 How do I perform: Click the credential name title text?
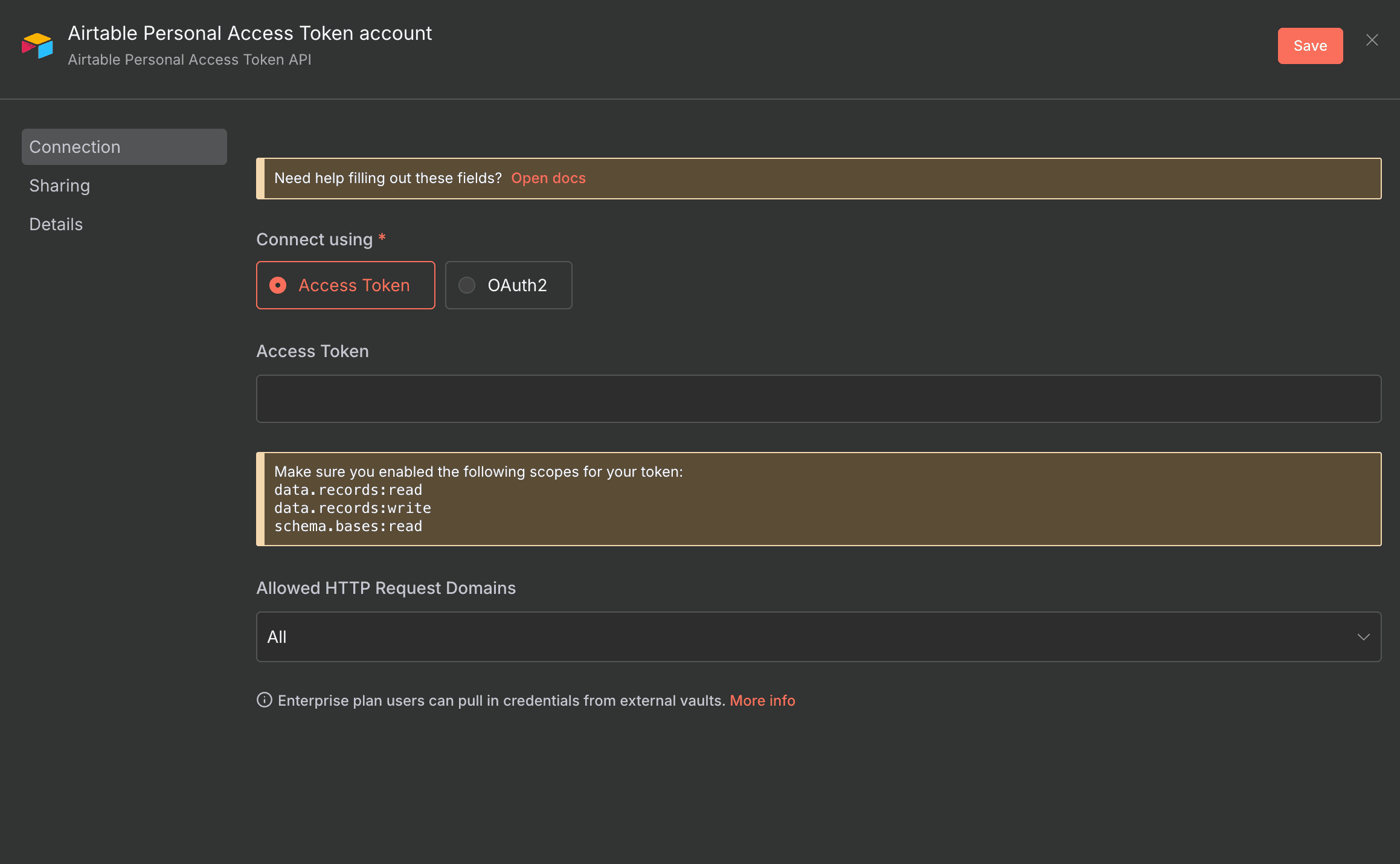click(249, 33)
